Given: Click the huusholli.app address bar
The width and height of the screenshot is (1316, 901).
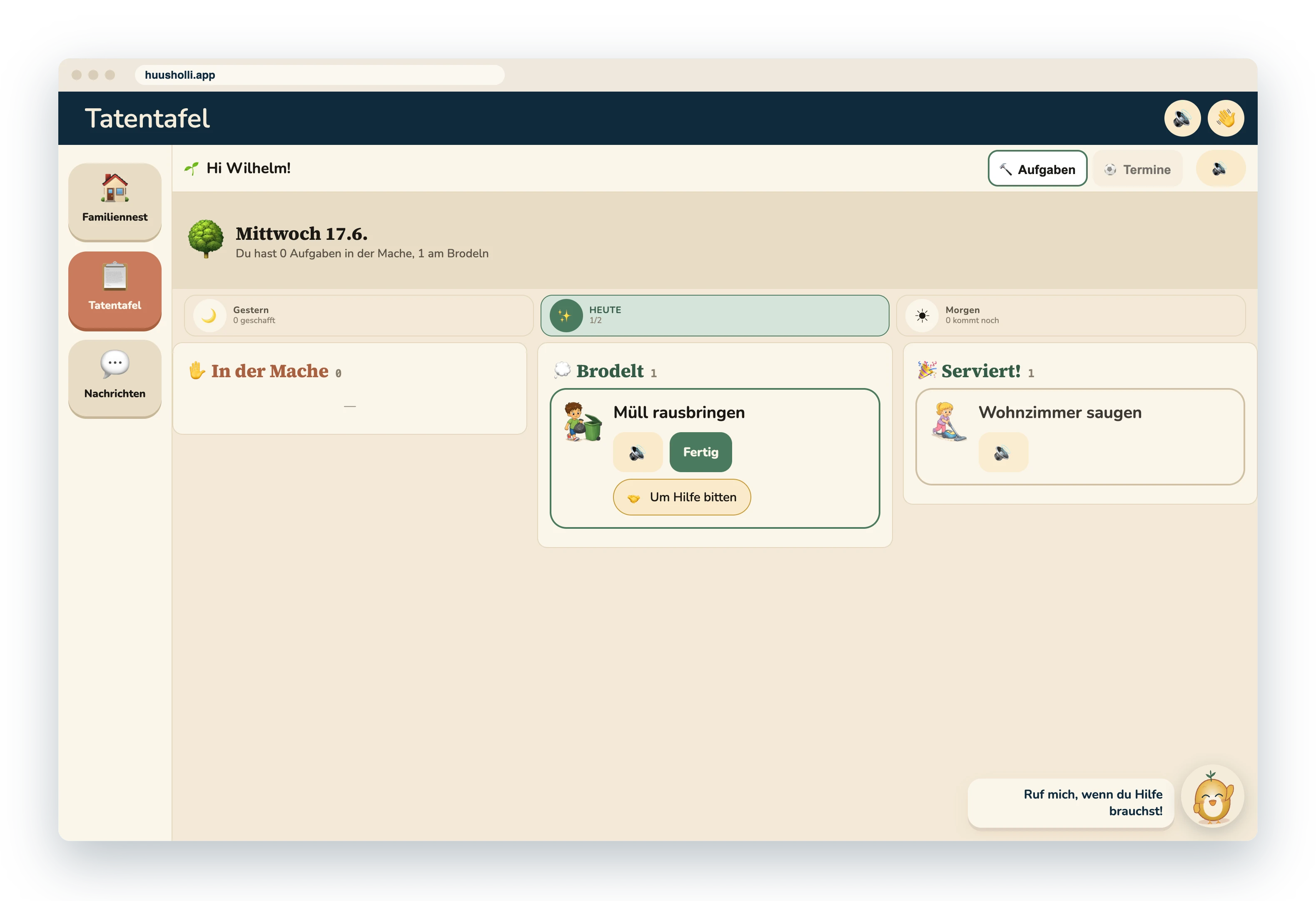Looking at the screenshot, I should pos(319,75).
